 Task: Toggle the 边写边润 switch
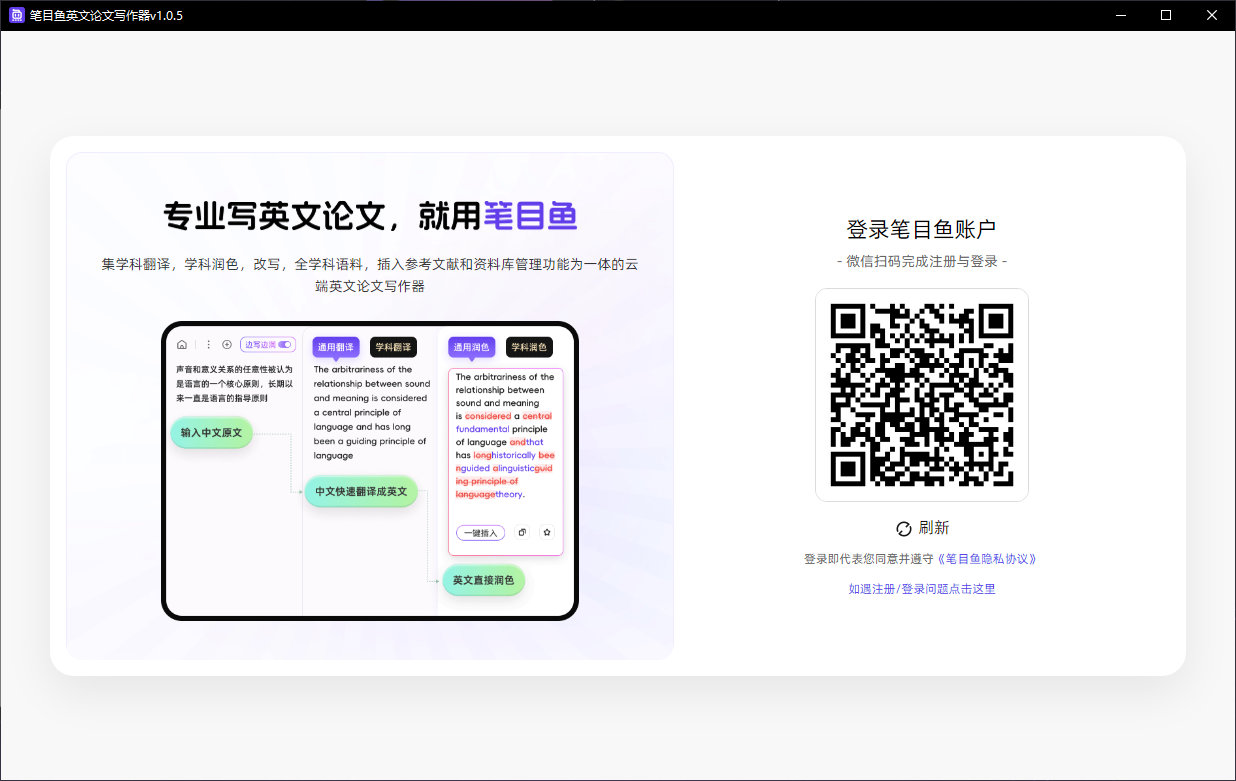(x=283, y=343)
